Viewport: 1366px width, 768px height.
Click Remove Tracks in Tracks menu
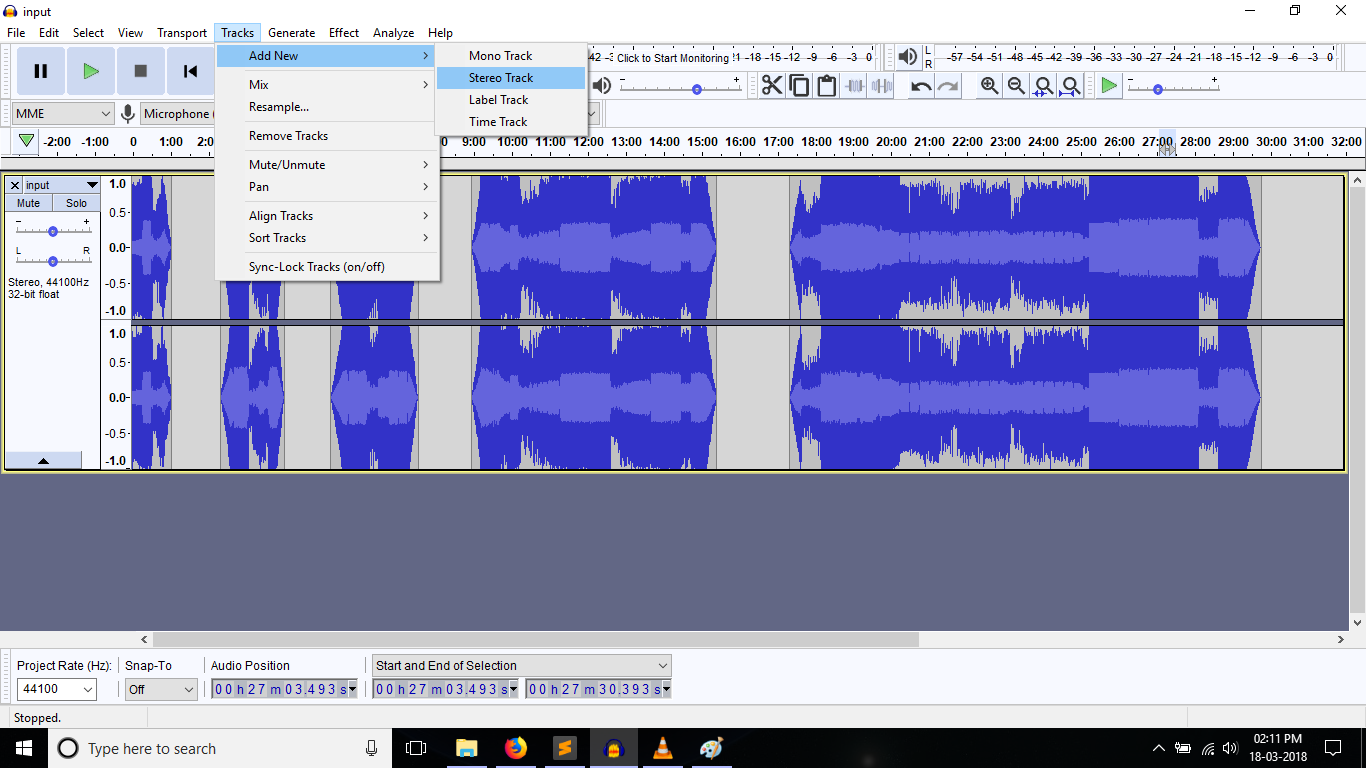288,136
